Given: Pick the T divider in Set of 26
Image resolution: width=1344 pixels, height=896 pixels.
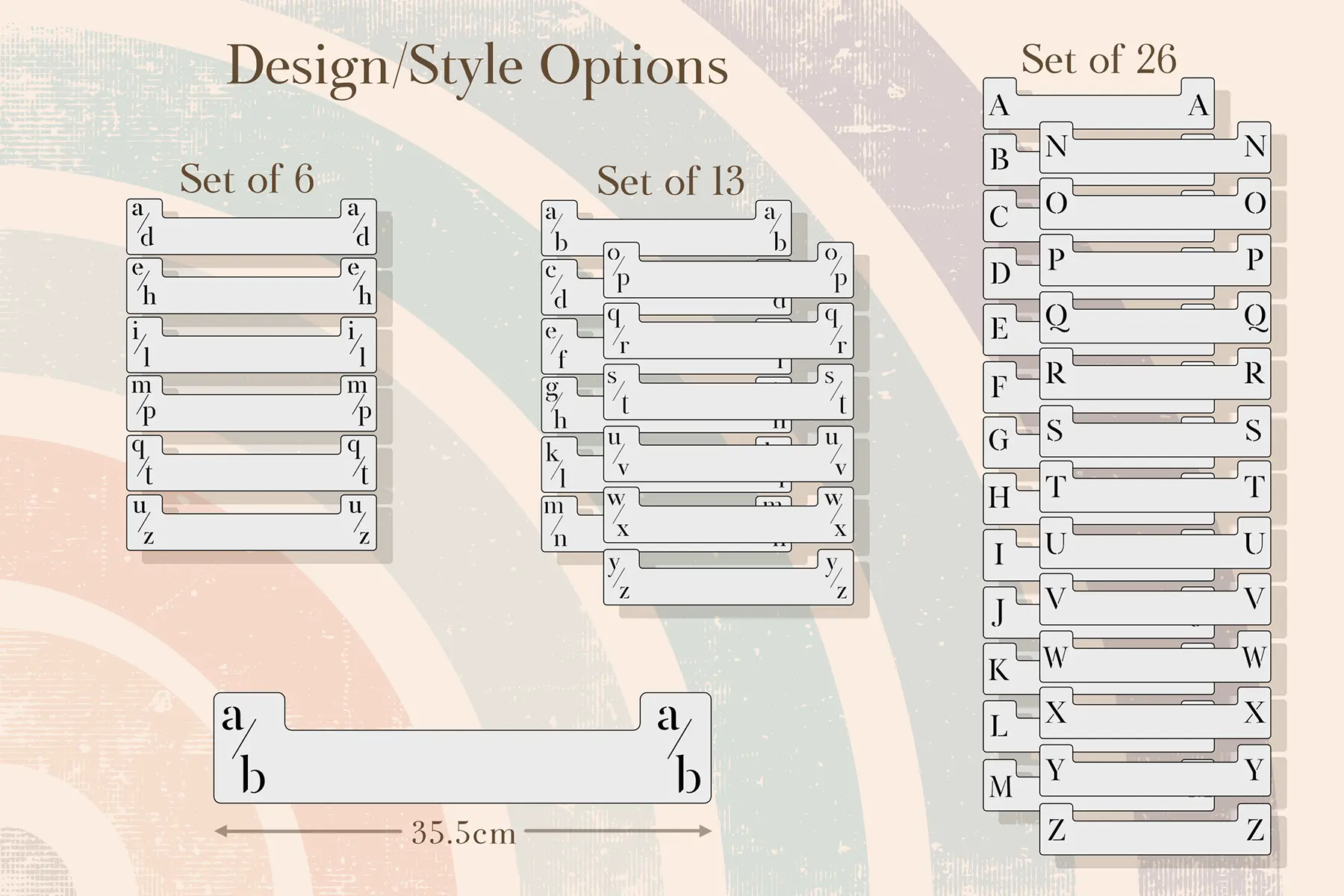Looking at the screenshot, I should pos(1155,497).
